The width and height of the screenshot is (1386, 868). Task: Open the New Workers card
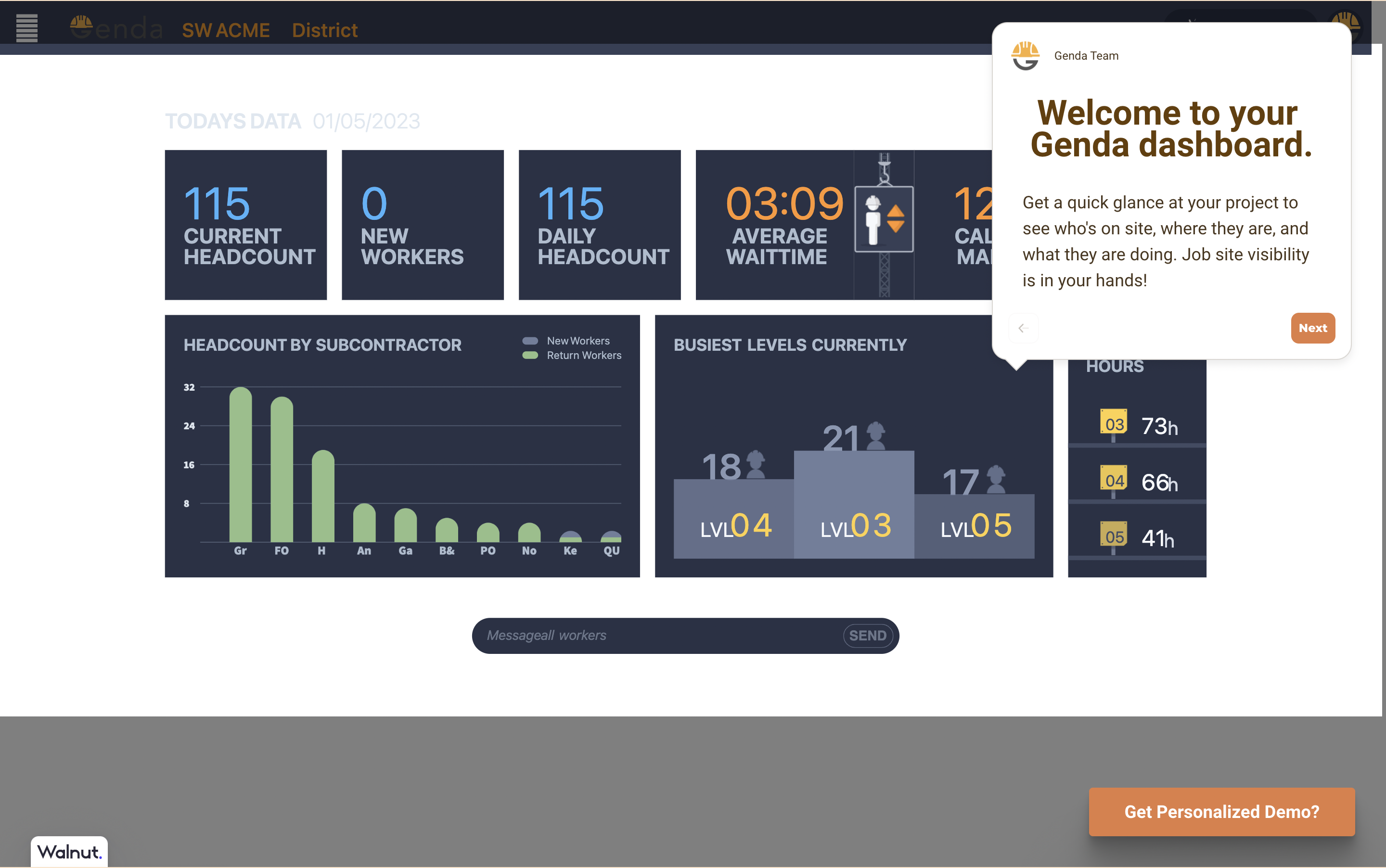423,225
